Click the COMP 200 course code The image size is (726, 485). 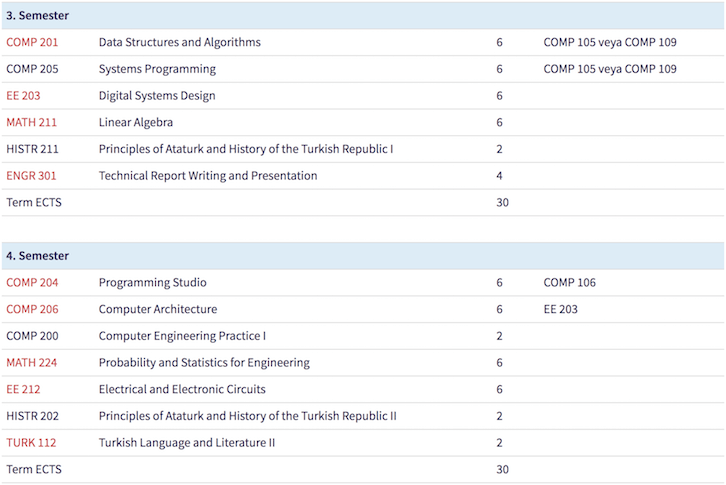[32, 336]
